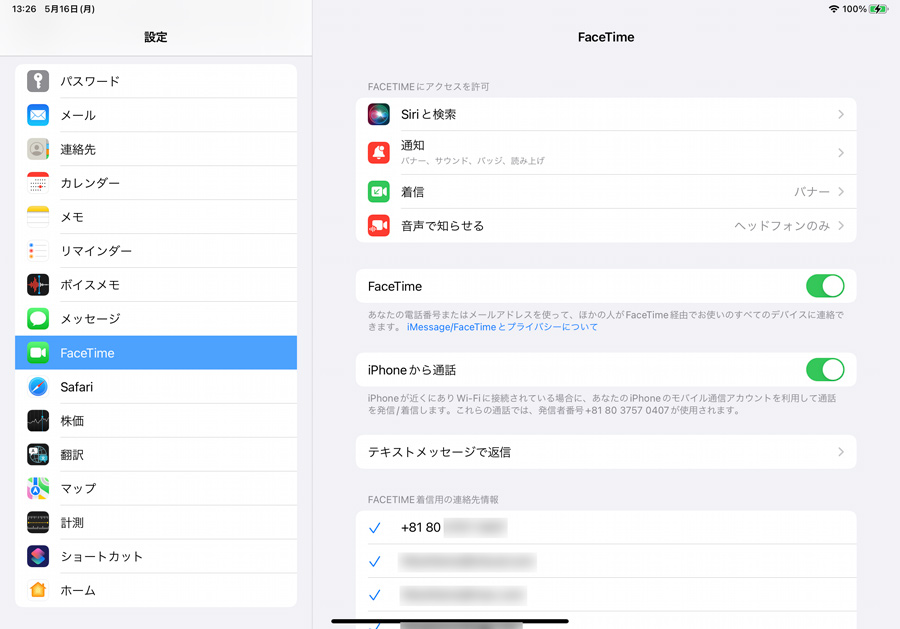This screenshot has height=629, width=900.
Task: Disable the iPhoneから通話 switch
Action: 825,370
